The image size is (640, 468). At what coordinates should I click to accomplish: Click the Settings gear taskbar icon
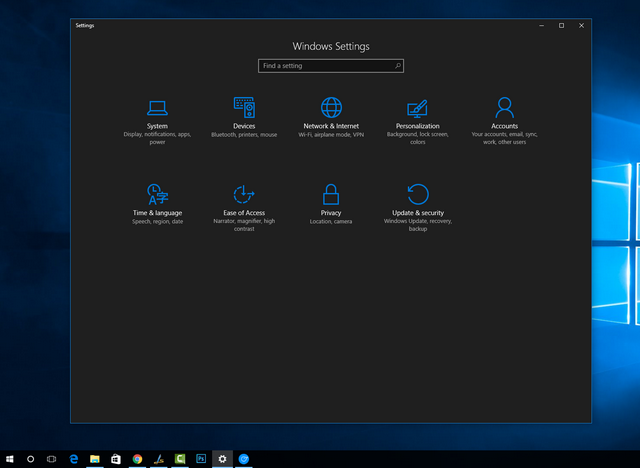(222, 459)
